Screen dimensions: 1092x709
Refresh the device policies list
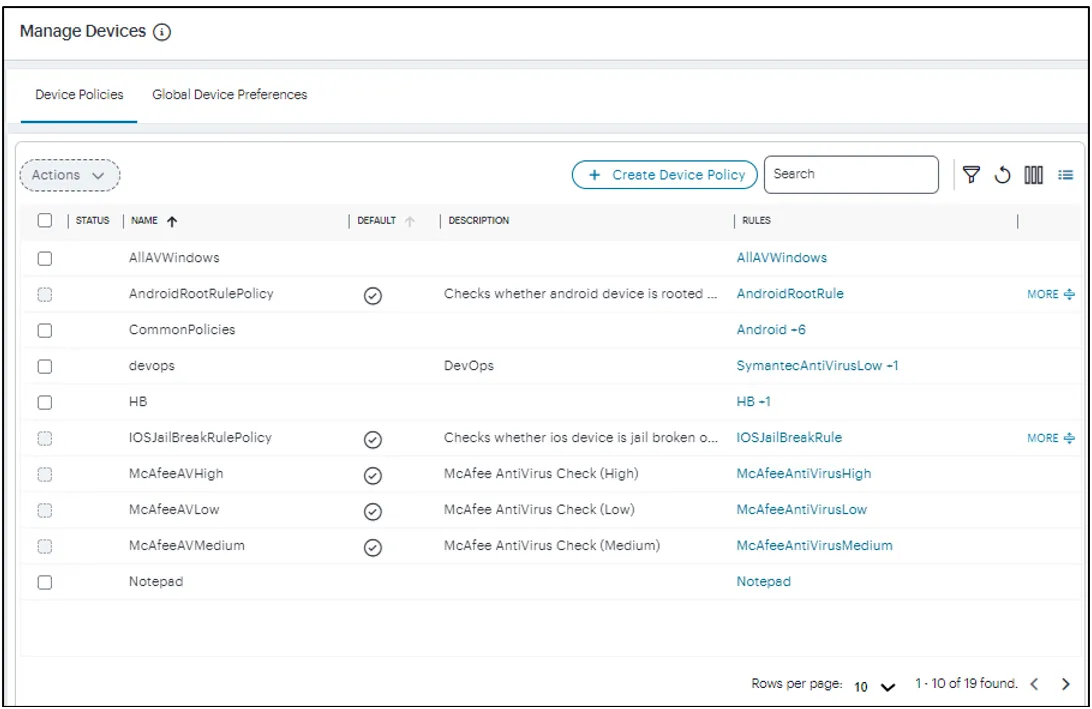[x=1002, y=175]
